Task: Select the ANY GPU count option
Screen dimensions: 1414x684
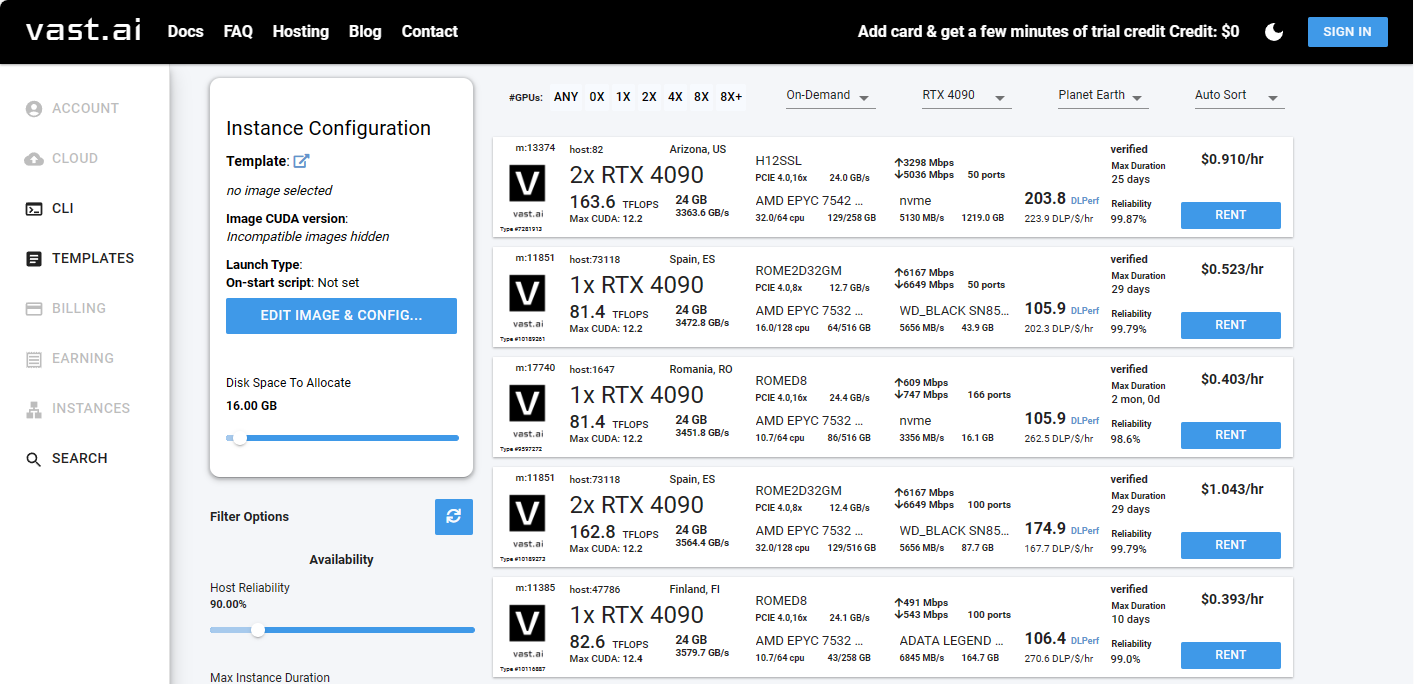Action: click(x=566, y=97)
